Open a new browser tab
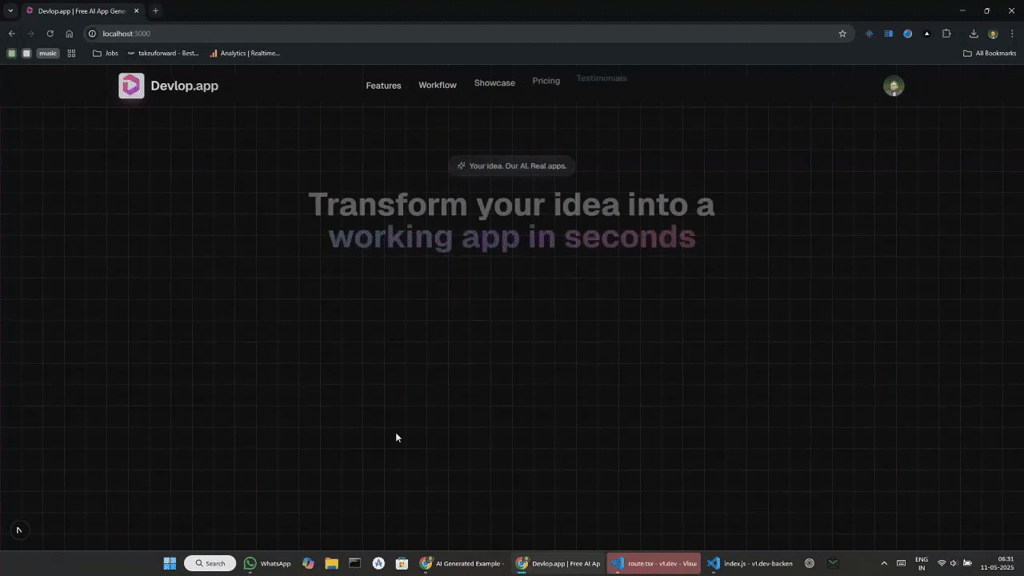The height and width of the screenshot is (576, 1024). click(155, 11)
